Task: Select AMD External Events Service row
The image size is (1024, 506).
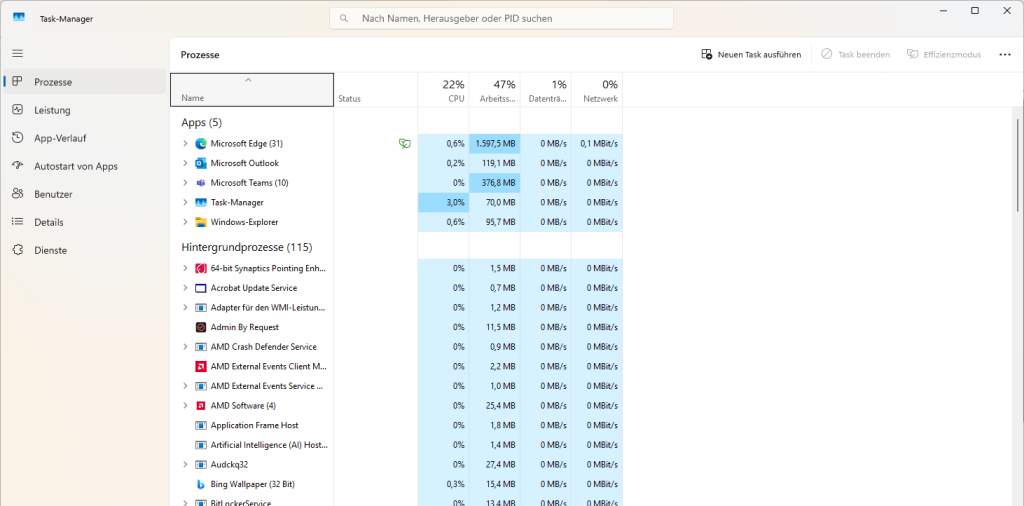Action: click(x=396, y=386)
